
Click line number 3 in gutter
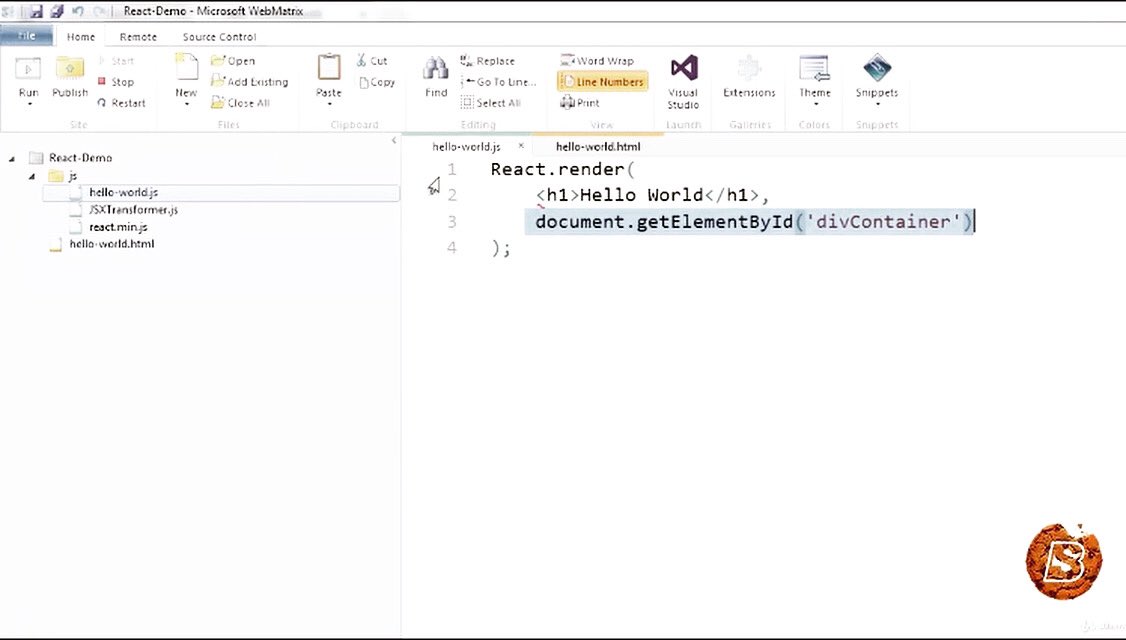452,222
